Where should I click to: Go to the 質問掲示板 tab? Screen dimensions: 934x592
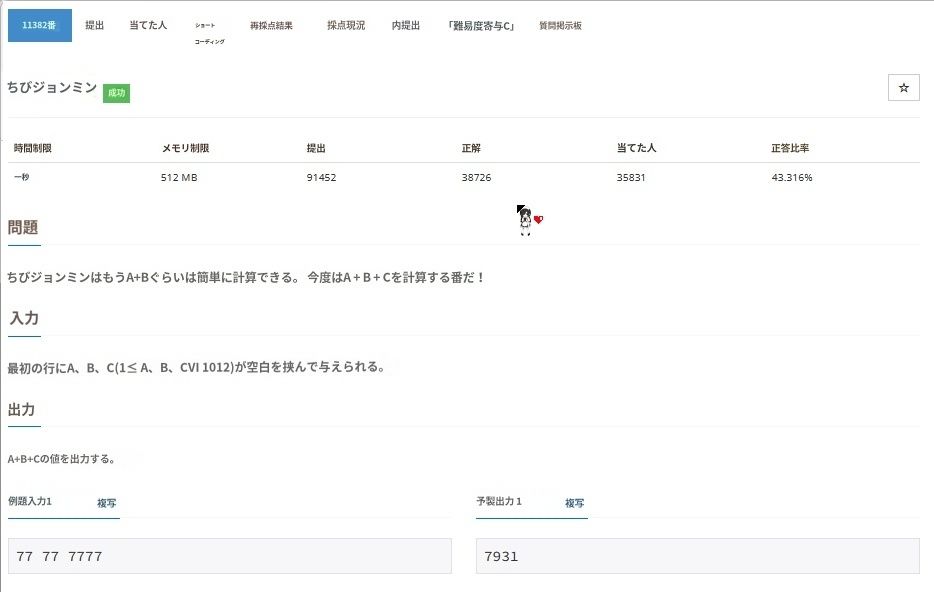(560, 26)
